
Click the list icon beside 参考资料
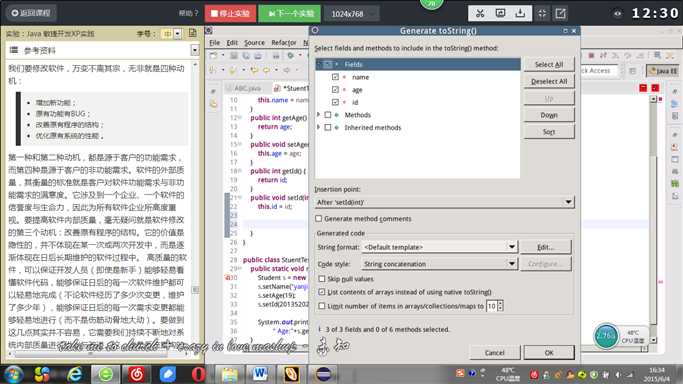(x=14, y=50)
